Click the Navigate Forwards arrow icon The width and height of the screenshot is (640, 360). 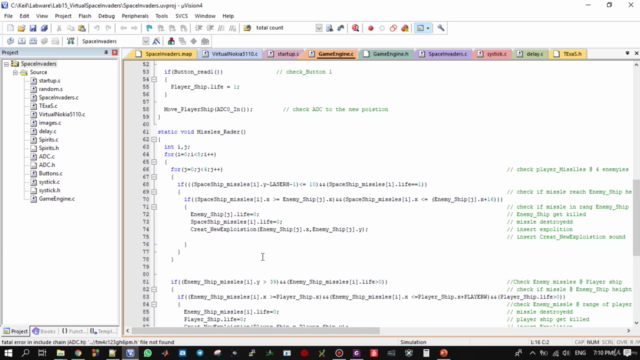135,28
